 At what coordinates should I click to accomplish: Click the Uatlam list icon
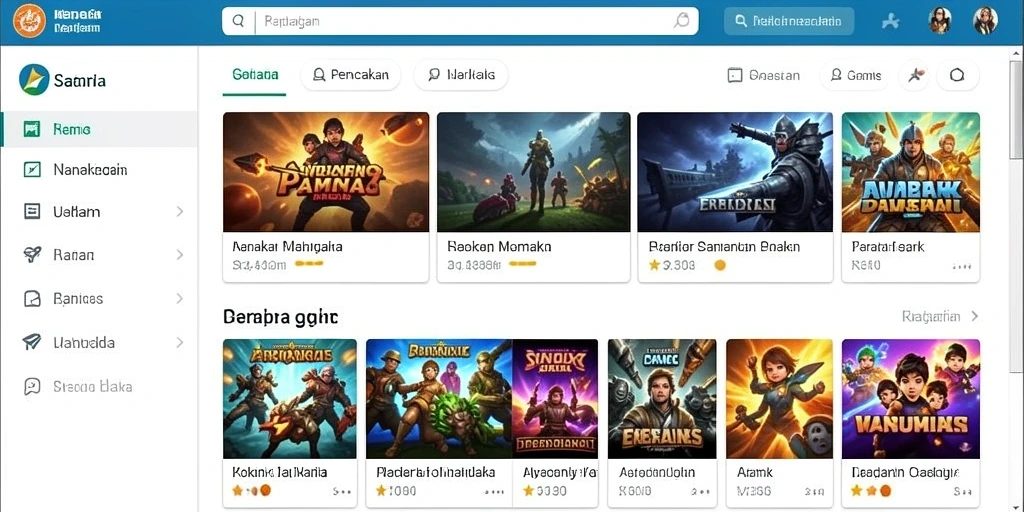click(x=31, y=212)
